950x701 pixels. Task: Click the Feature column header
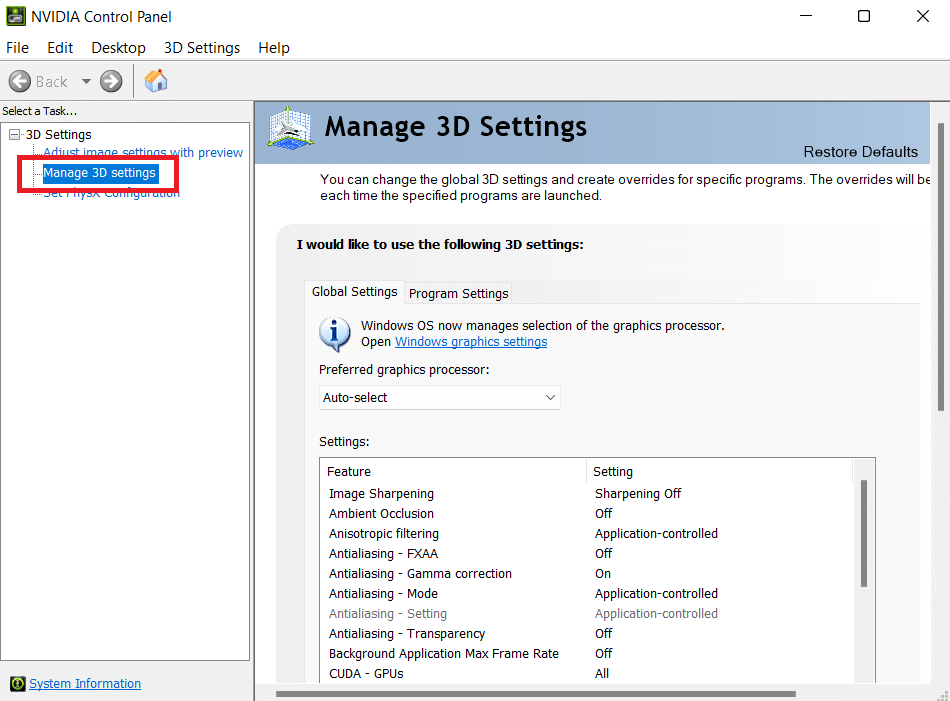[x=453, y=471]
